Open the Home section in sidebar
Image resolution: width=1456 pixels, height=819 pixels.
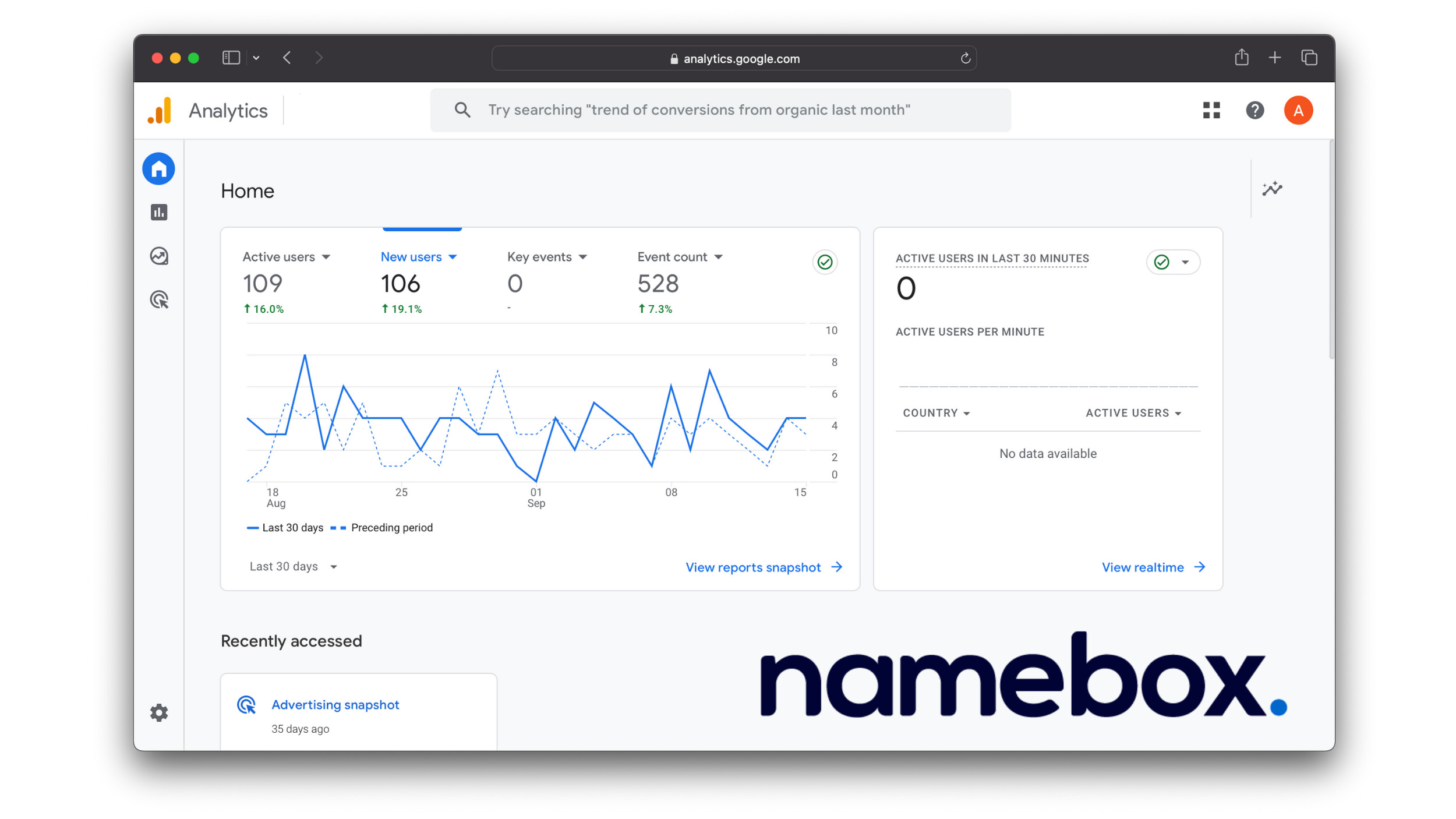[x=158, y=169]
